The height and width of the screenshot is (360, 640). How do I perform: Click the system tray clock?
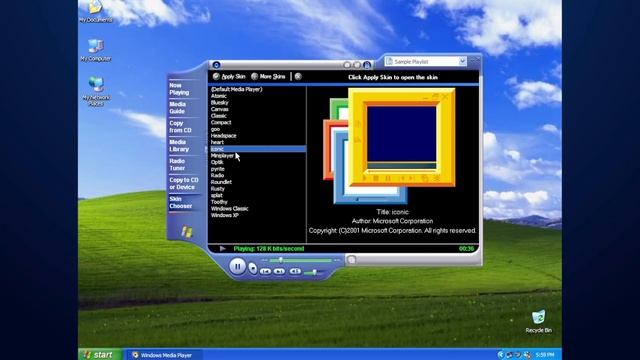545,355
